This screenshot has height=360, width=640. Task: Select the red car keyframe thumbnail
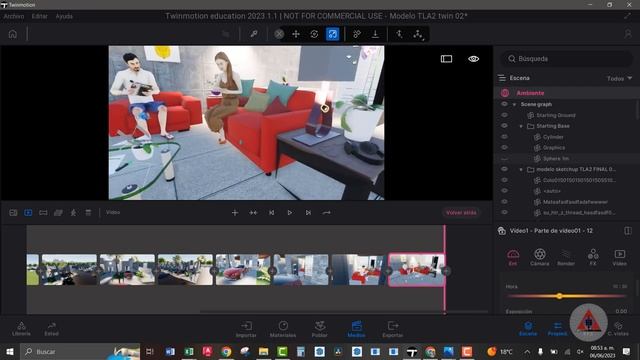243,270
